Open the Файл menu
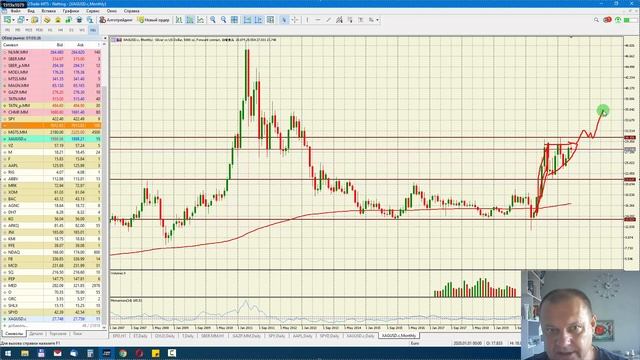Screen dimensions: 640x360 point(16,11)
